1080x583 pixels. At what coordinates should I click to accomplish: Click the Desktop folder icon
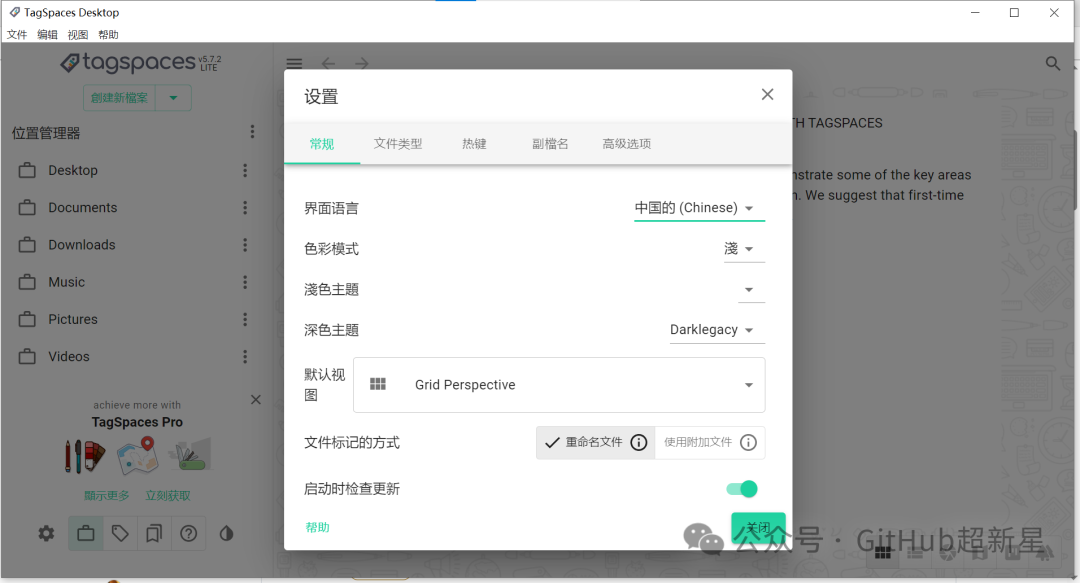click(x=28, y=170)
